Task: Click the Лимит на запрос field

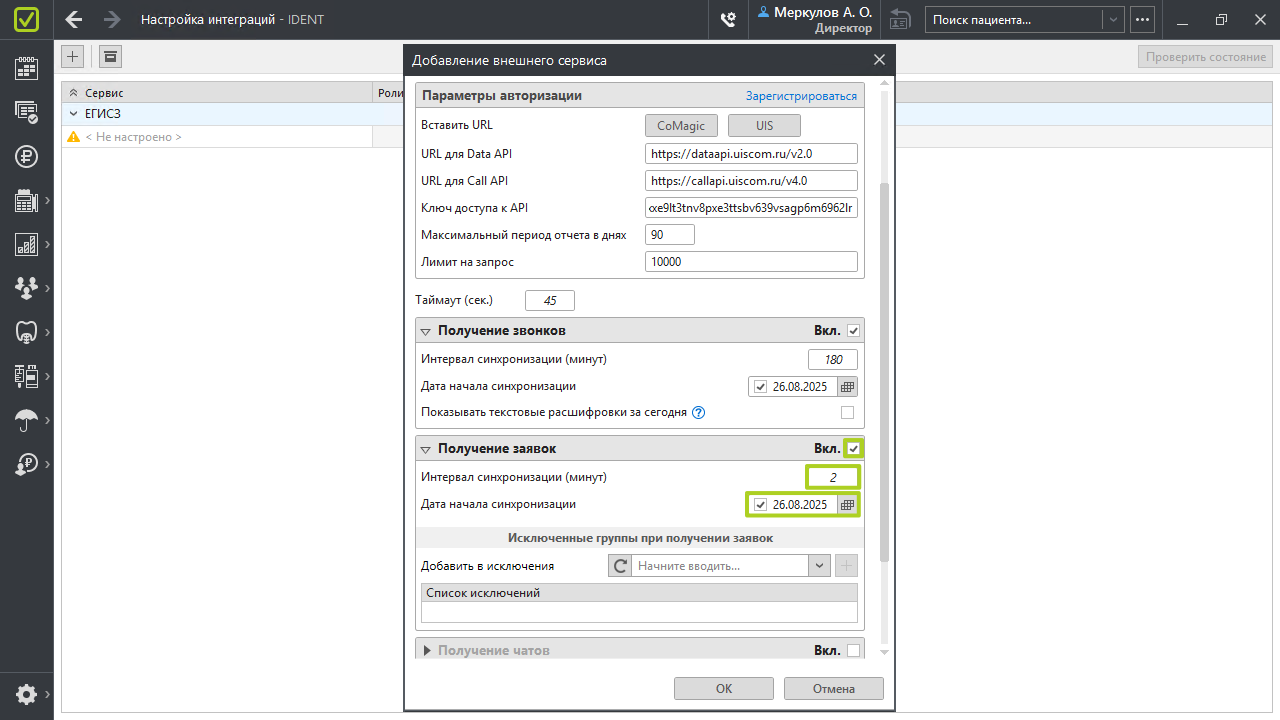Action: [x=752, y=262]
